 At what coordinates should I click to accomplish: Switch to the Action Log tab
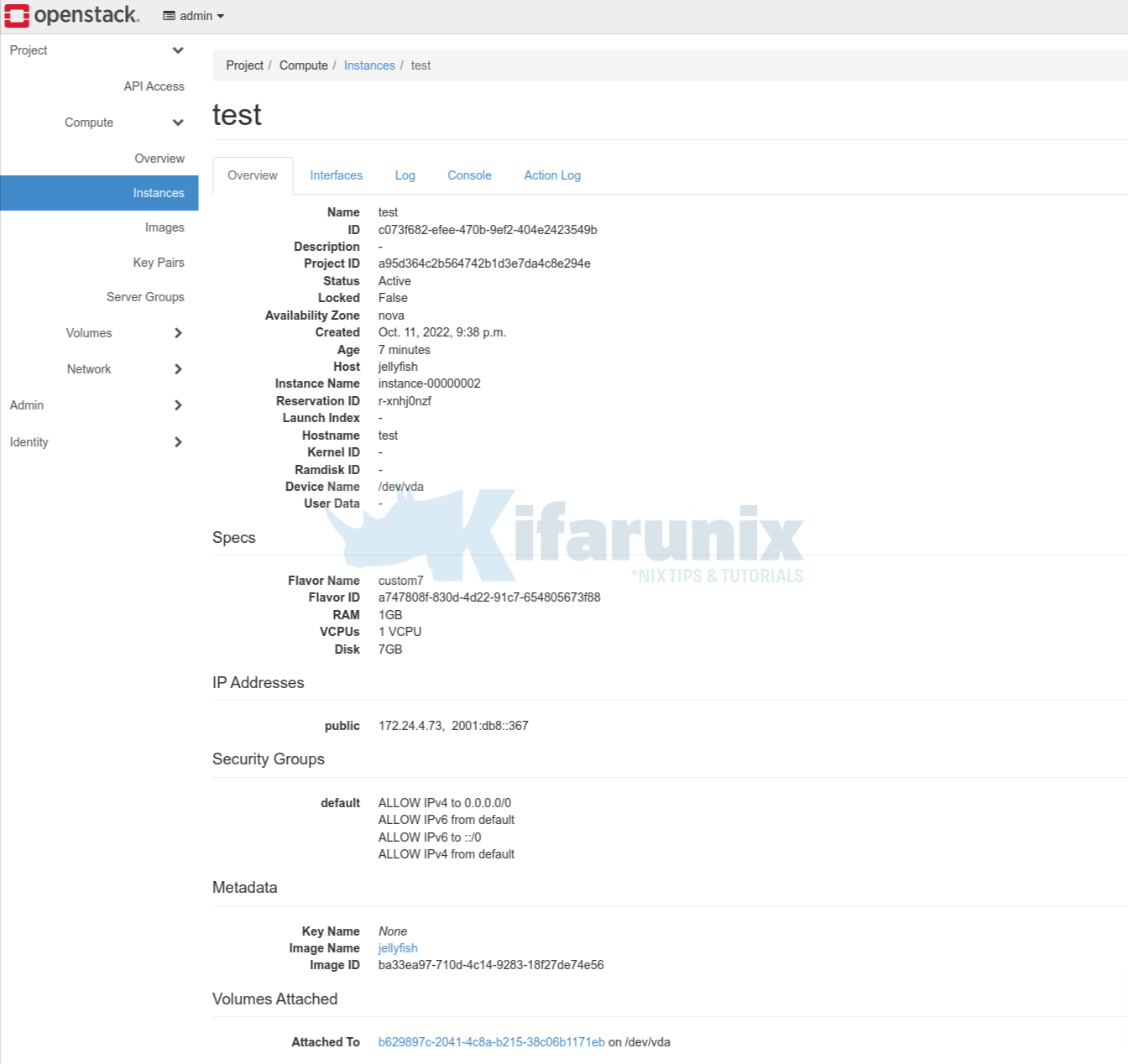(551, 175)
